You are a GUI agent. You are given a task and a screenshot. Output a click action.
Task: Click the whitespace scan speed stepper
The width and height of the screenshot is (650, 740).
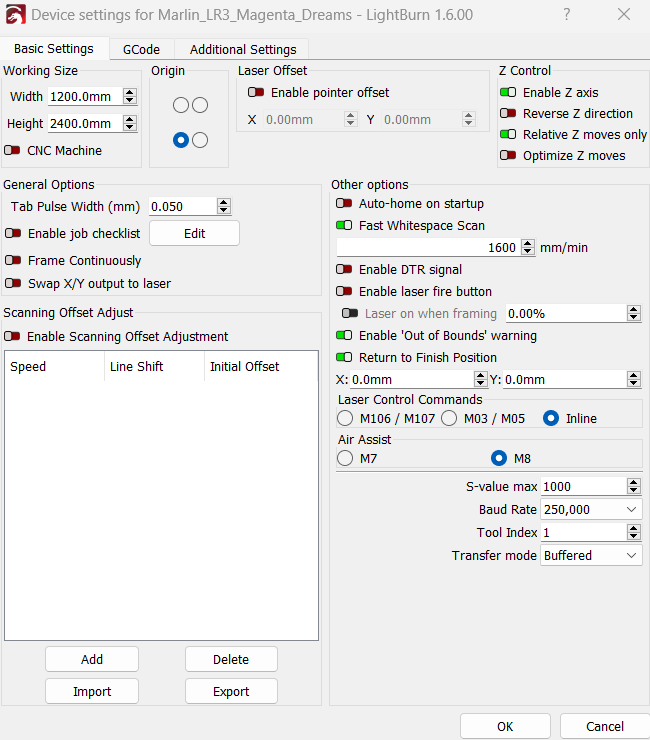pyautogui.click(x=528, y=247)
